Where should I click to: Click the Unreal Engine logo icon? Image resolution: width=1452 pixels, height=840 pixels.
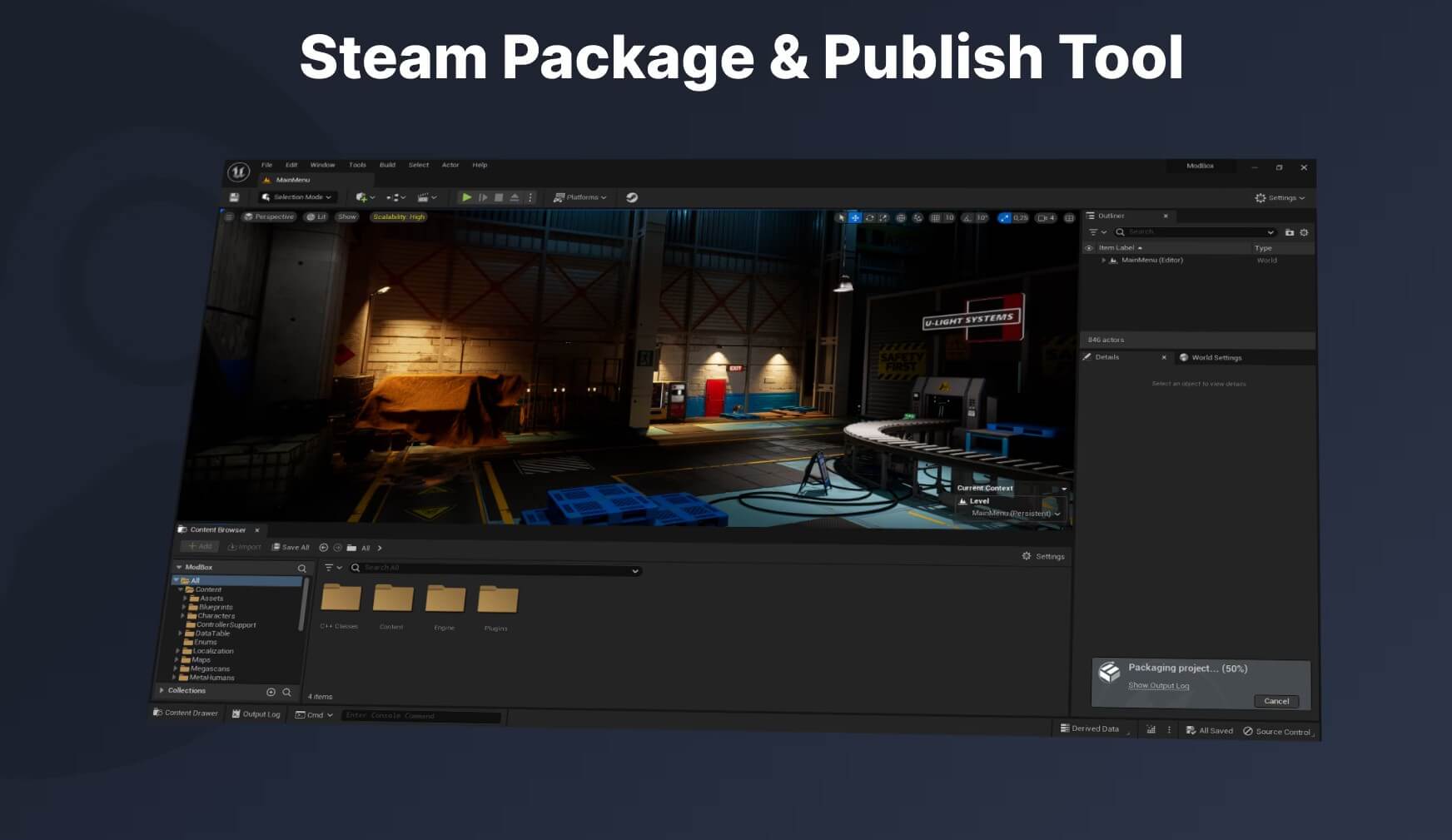[x=238, y=172]
